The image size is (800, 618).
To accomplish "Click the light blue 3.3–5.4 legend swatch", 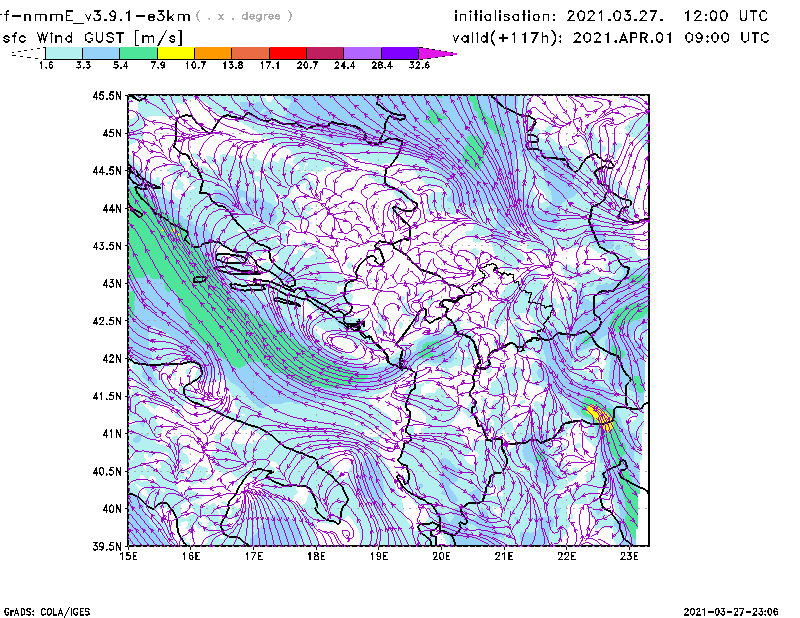I will pyautogui.click(x=101, y=53).
